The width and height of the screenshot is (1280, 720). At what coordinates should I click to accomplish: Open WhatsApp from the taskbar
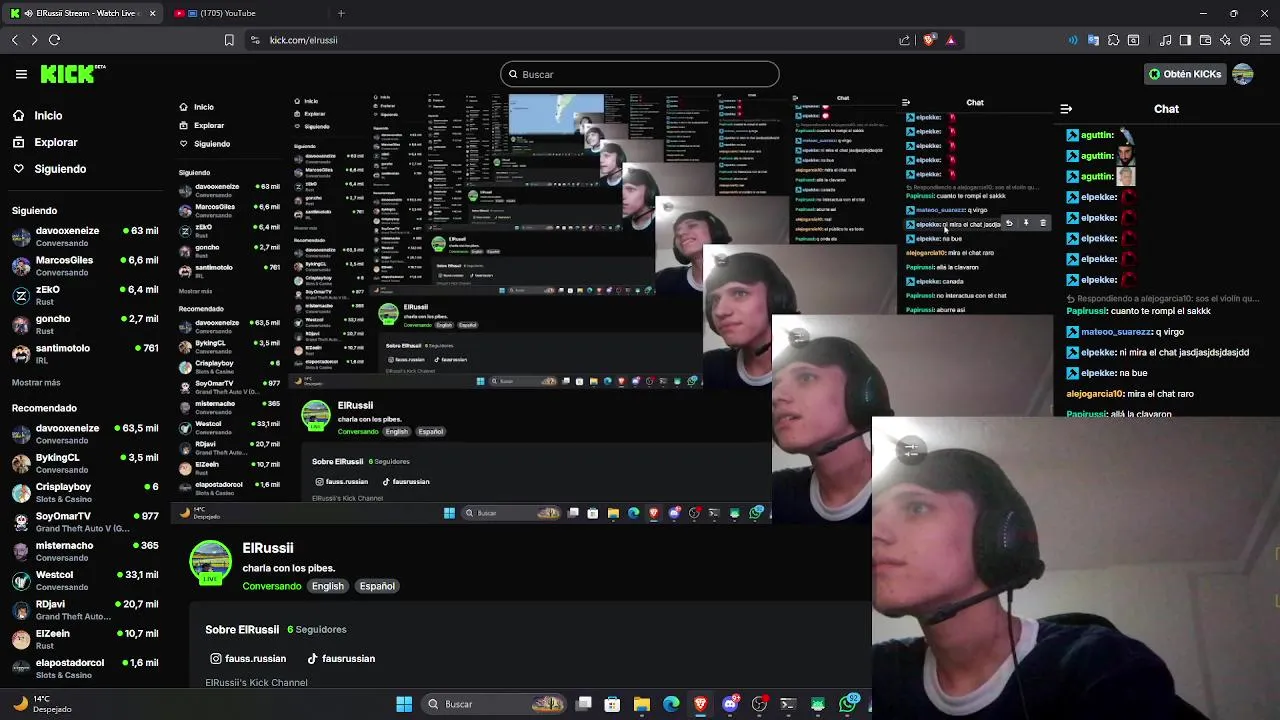[x=848, y=704]
